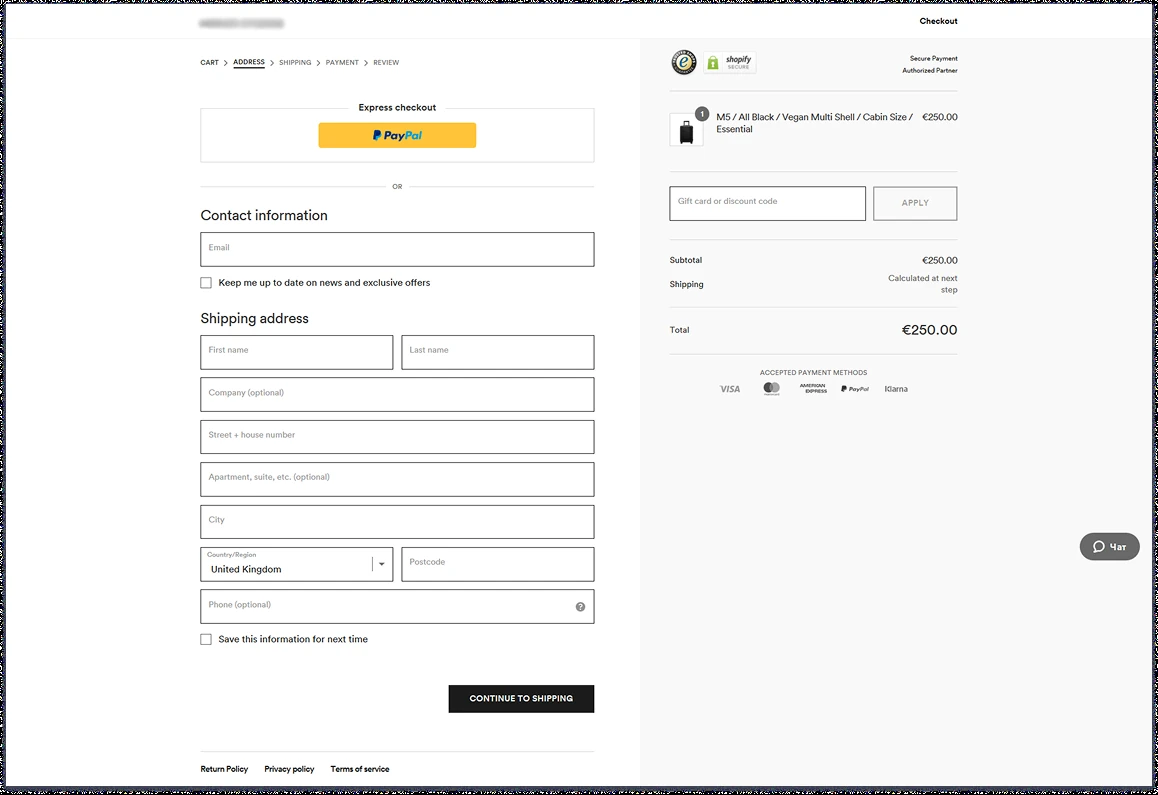Open the chat bubble widget

click(x=1109, y=547)
